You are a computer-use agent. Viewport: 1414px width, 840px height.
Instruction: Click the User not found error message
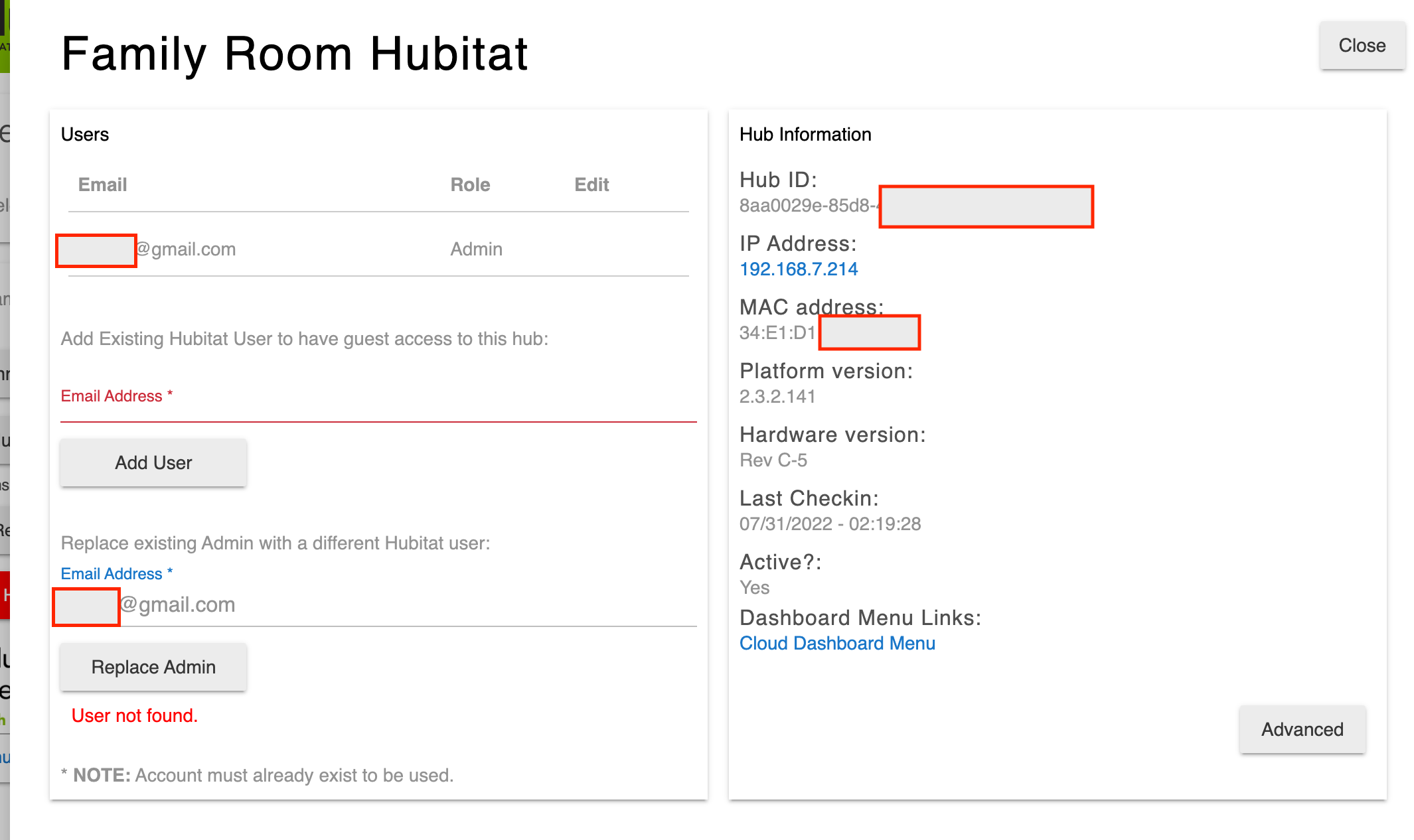134,715
